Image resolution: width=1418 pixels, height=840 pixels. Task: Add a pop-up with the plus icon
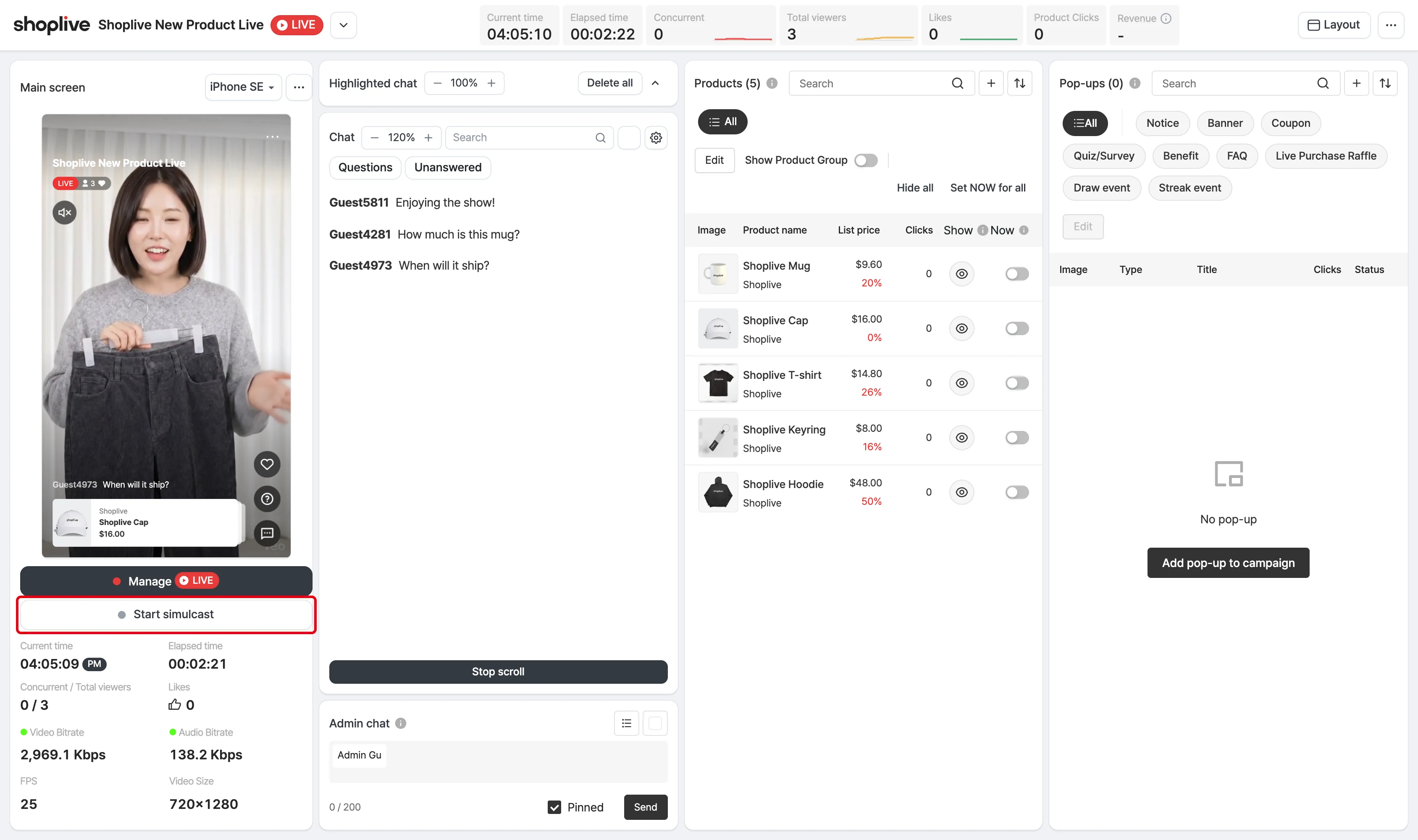click(x=1357, y=83)
